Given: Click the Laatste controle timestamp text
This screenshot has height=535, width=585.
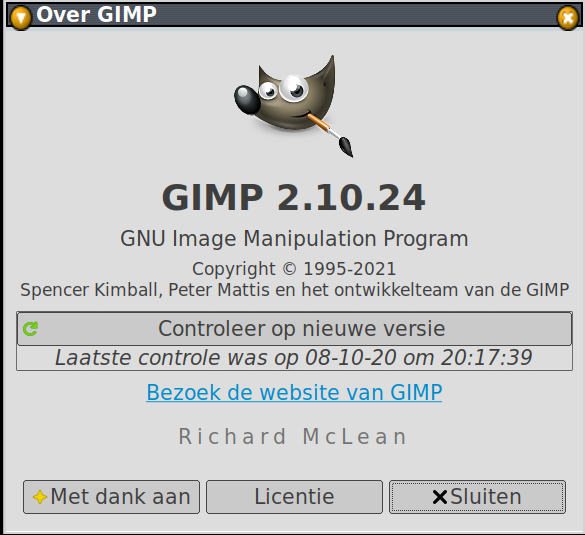Looking at the screenshot, I should coord(294,358).
